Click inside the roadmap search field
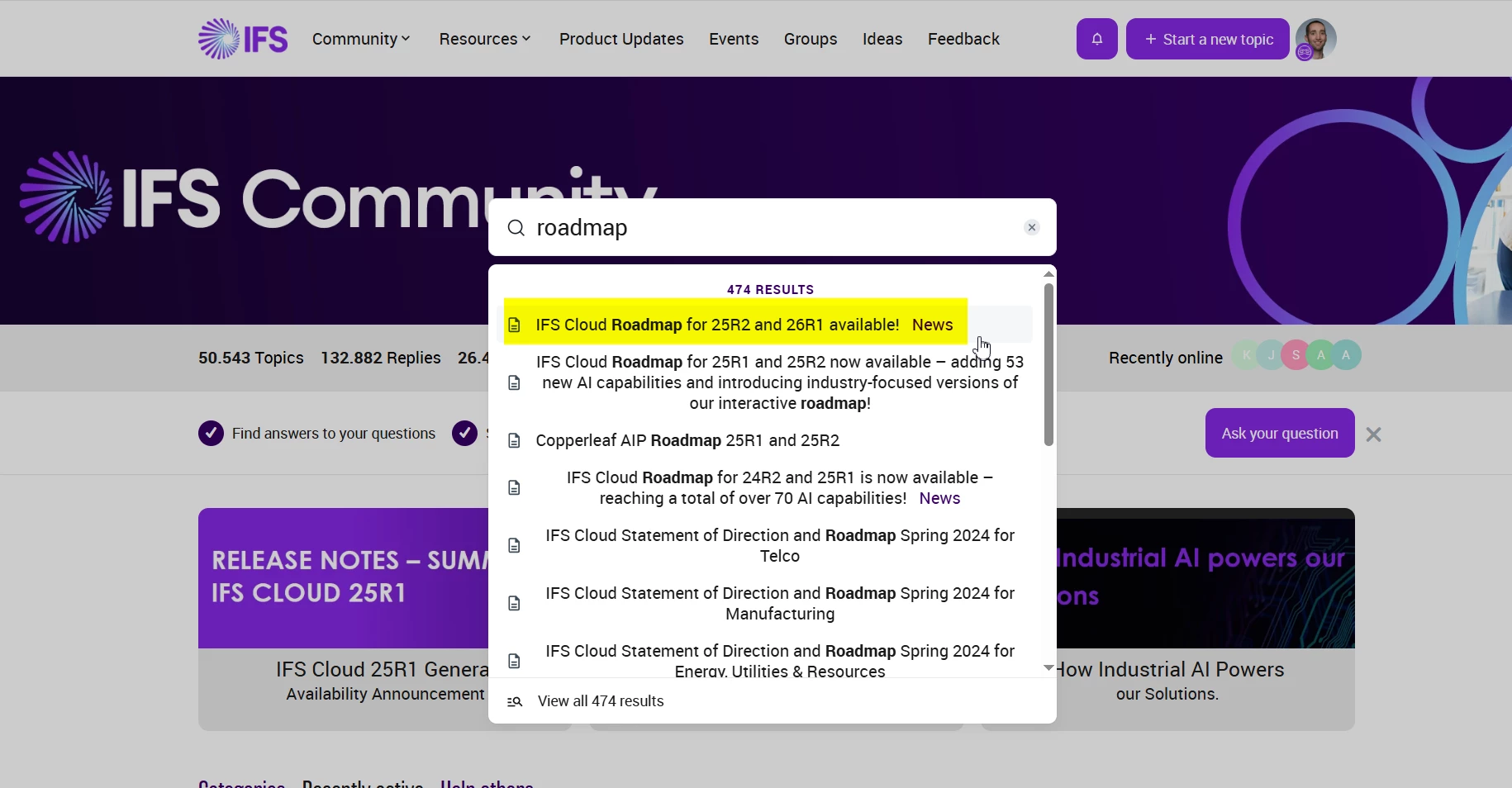The width and height of the screenshot is (1512, 788). tap(773, 228)
